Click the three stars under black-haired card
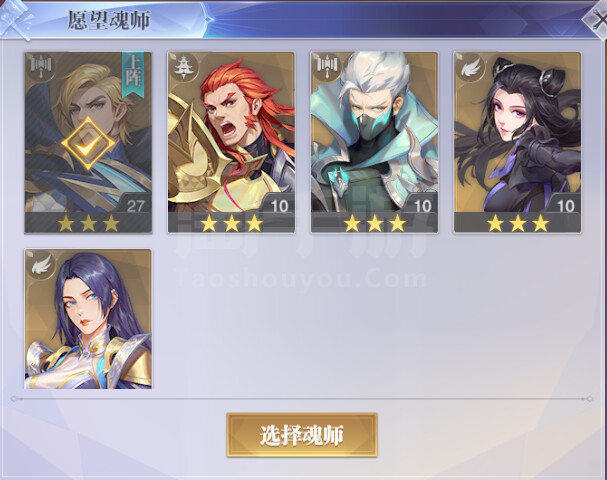 [518, 224]
